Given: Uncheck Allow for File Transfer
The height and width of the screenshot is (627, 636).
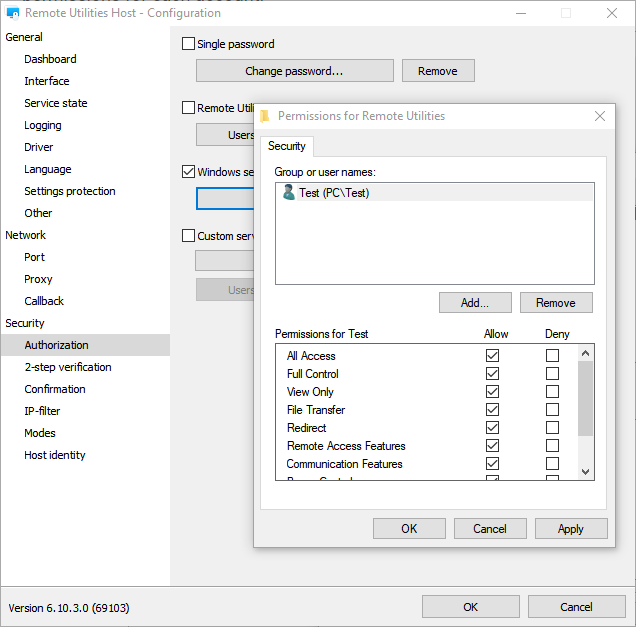Looking at the screenshot, I should coord(492,409).
